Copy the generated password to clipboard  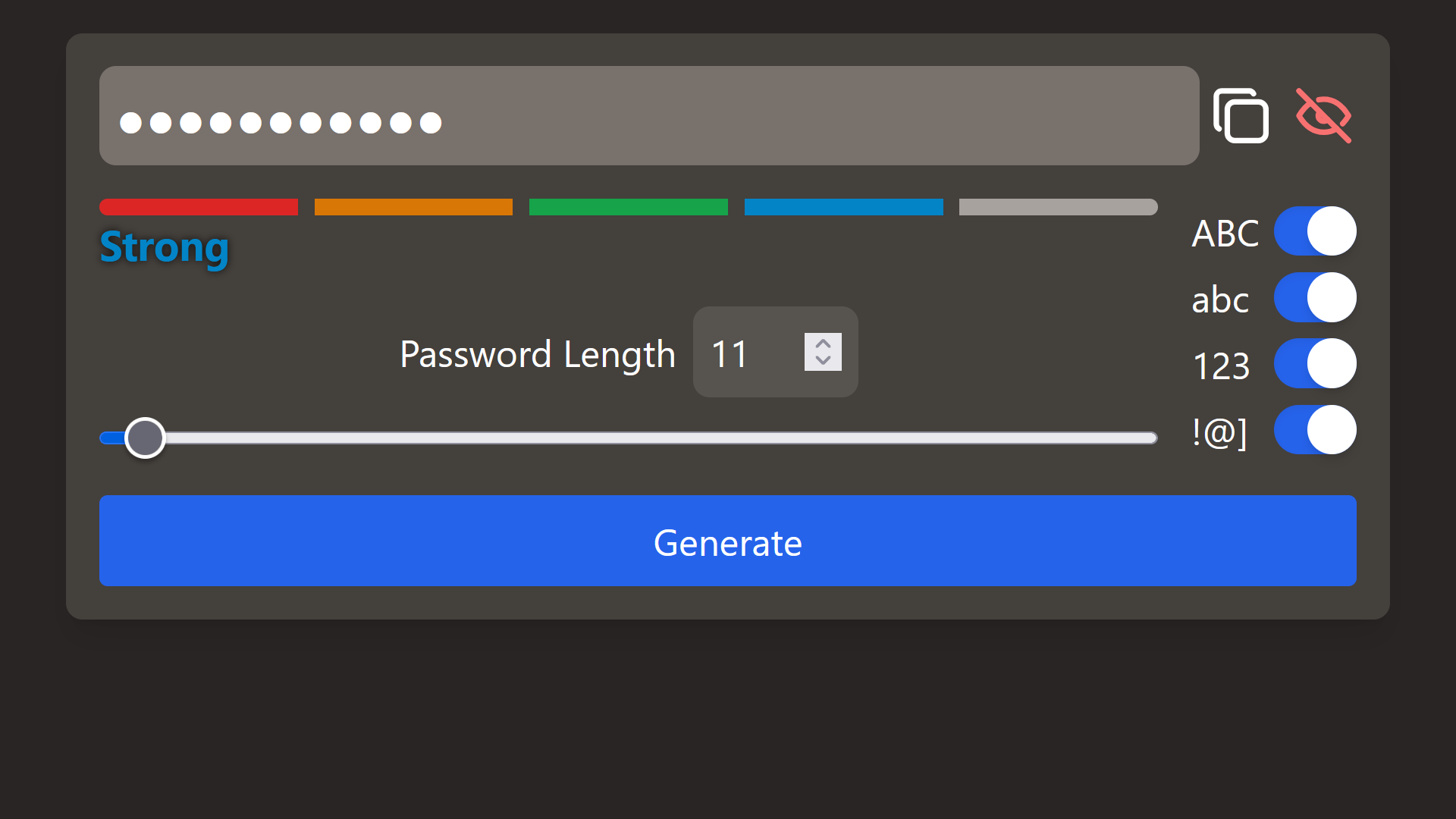click(1242, 115)
